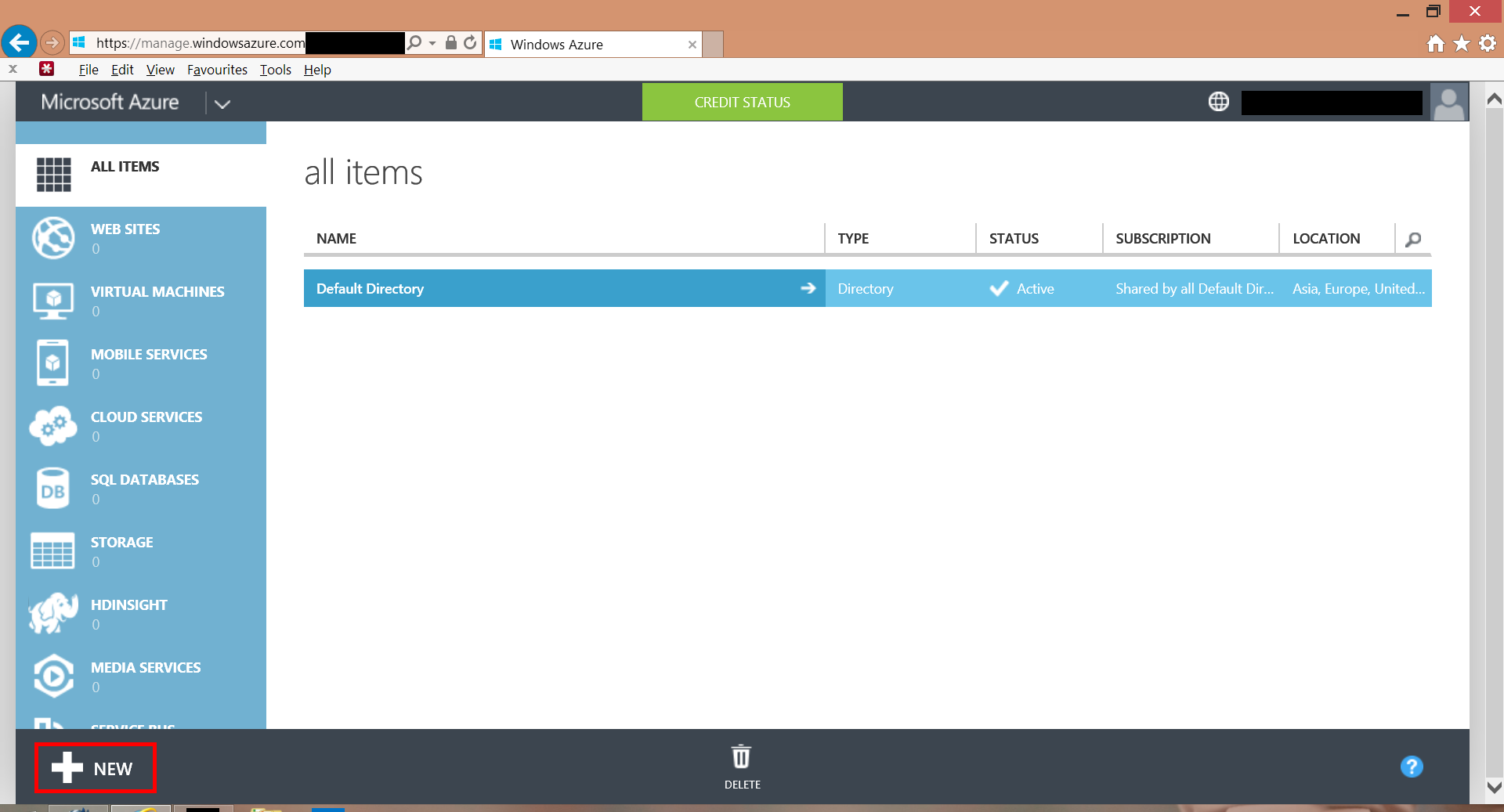
Task: Click the search magnifier in address bar
Action: tap(414, 42)
